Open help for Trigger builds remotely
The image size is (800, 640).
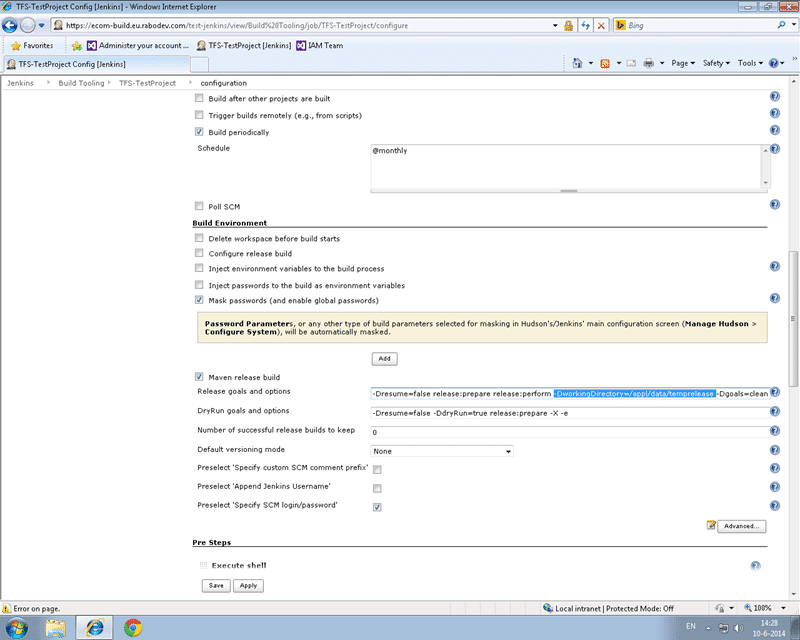(x=774, y=113)
